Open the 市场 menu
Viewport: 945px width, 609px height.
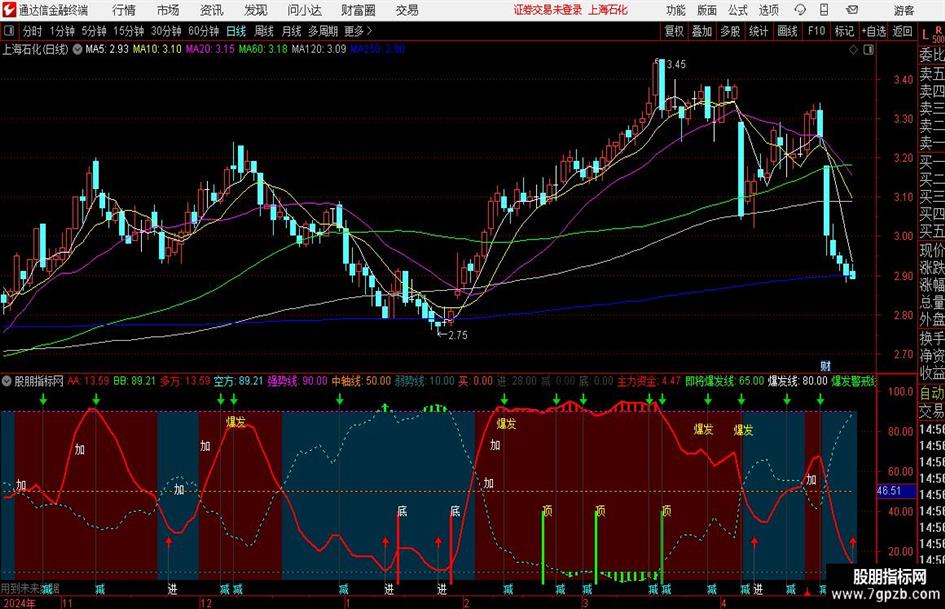click(x=168, y=10)
